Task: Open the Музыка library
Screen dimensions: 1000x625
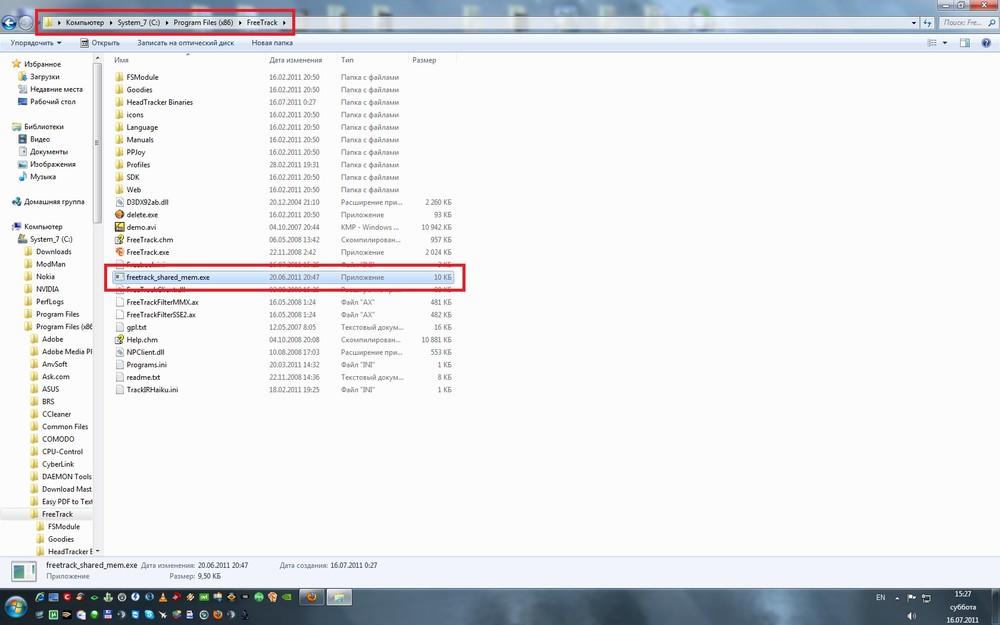Action: [43, 177]
